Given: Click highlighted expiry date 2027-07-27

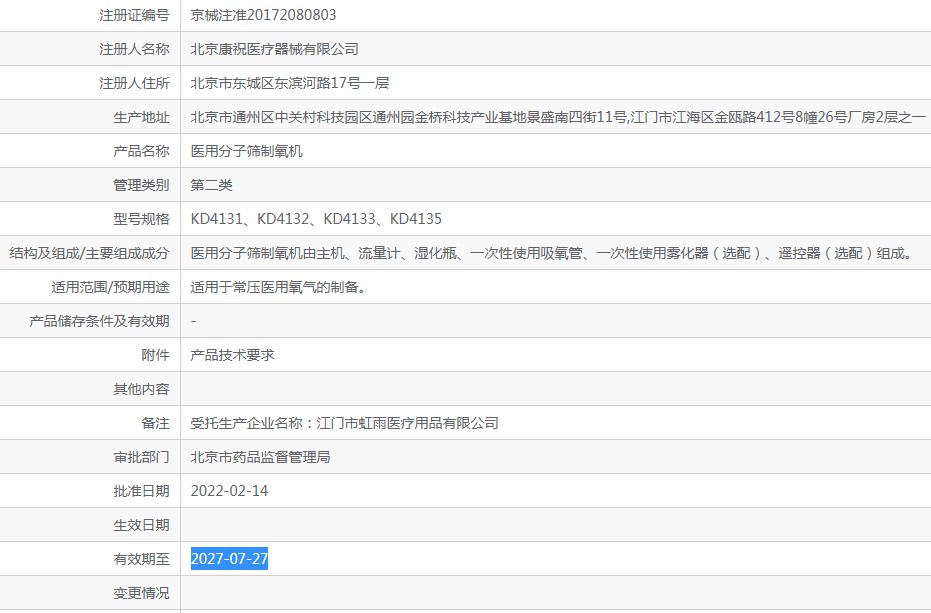Looking at the screenshot, I should click(229, 559).
